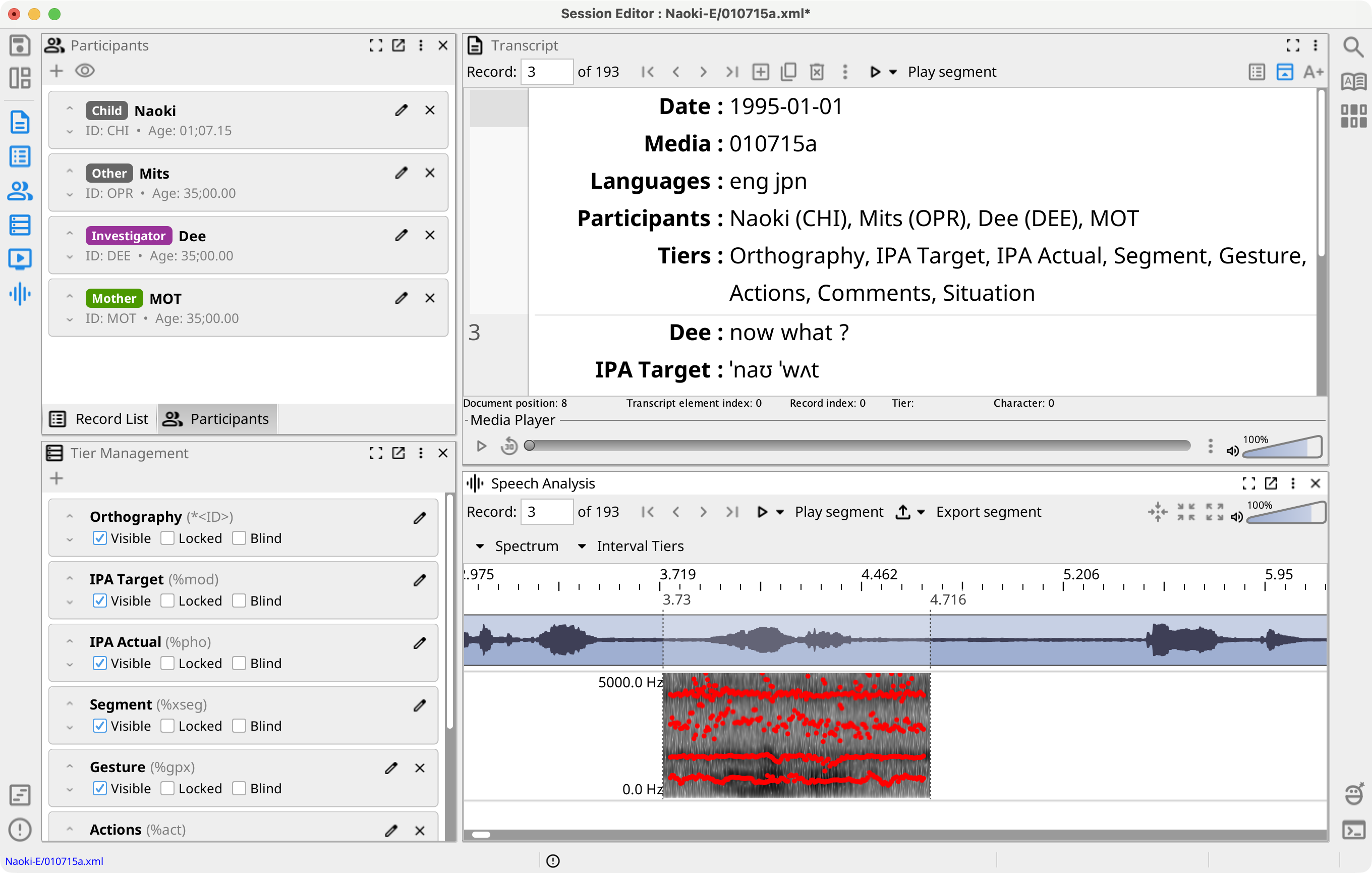Increase transcript font size with A+ icon
The height and width of the screenshot is (873, 1372).
point(1313,72)
